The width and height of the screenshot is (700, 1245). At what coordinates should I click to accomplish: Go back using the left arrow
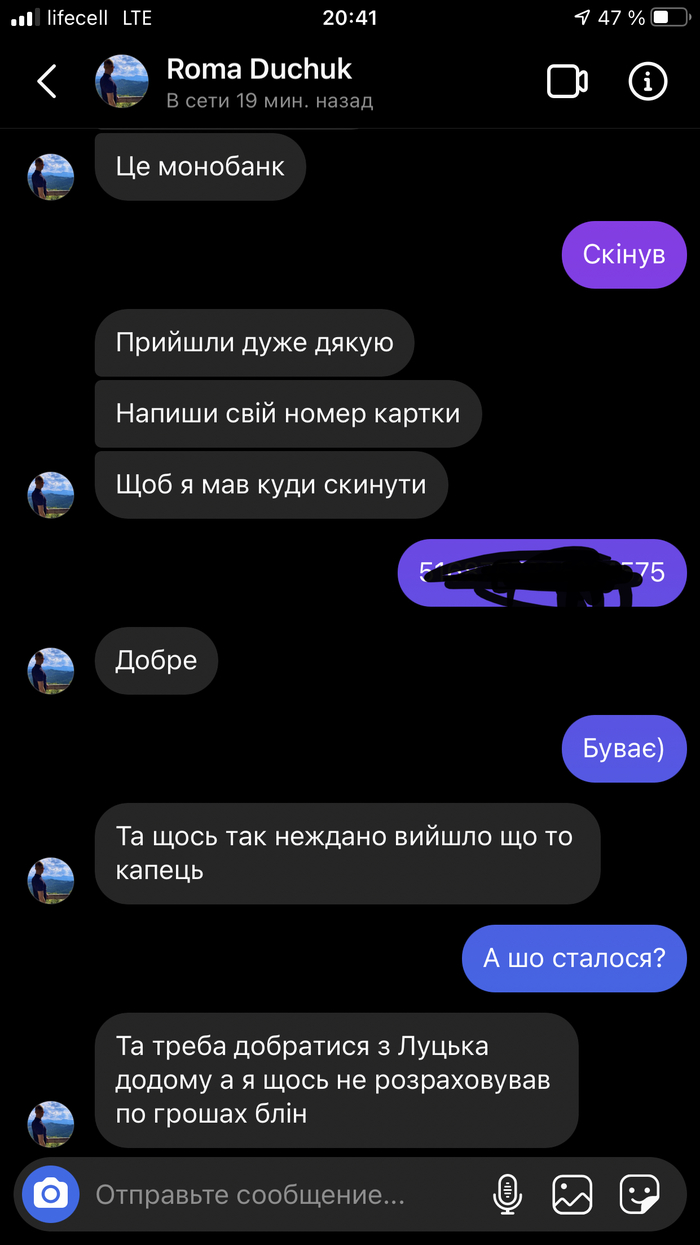(x=47, y=82)
